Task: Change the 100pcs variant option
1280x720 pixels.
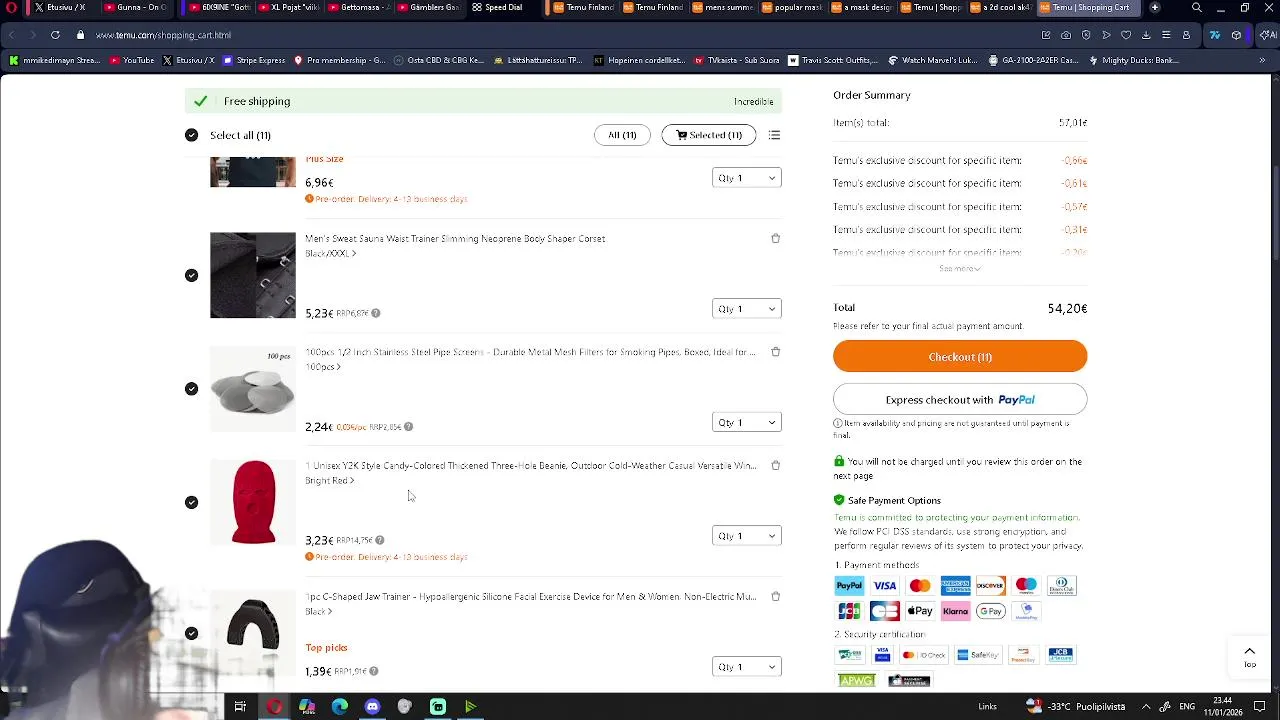Action: coord(323,367)
